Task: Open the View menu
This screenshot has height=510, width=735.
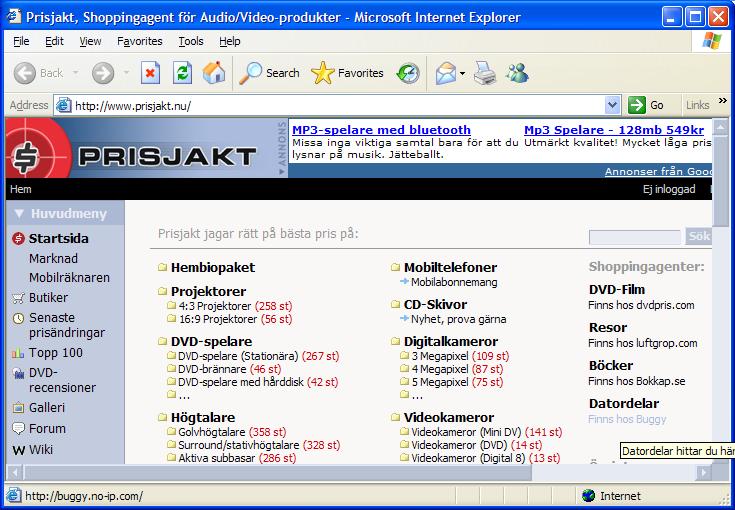Action: point(90,41)
